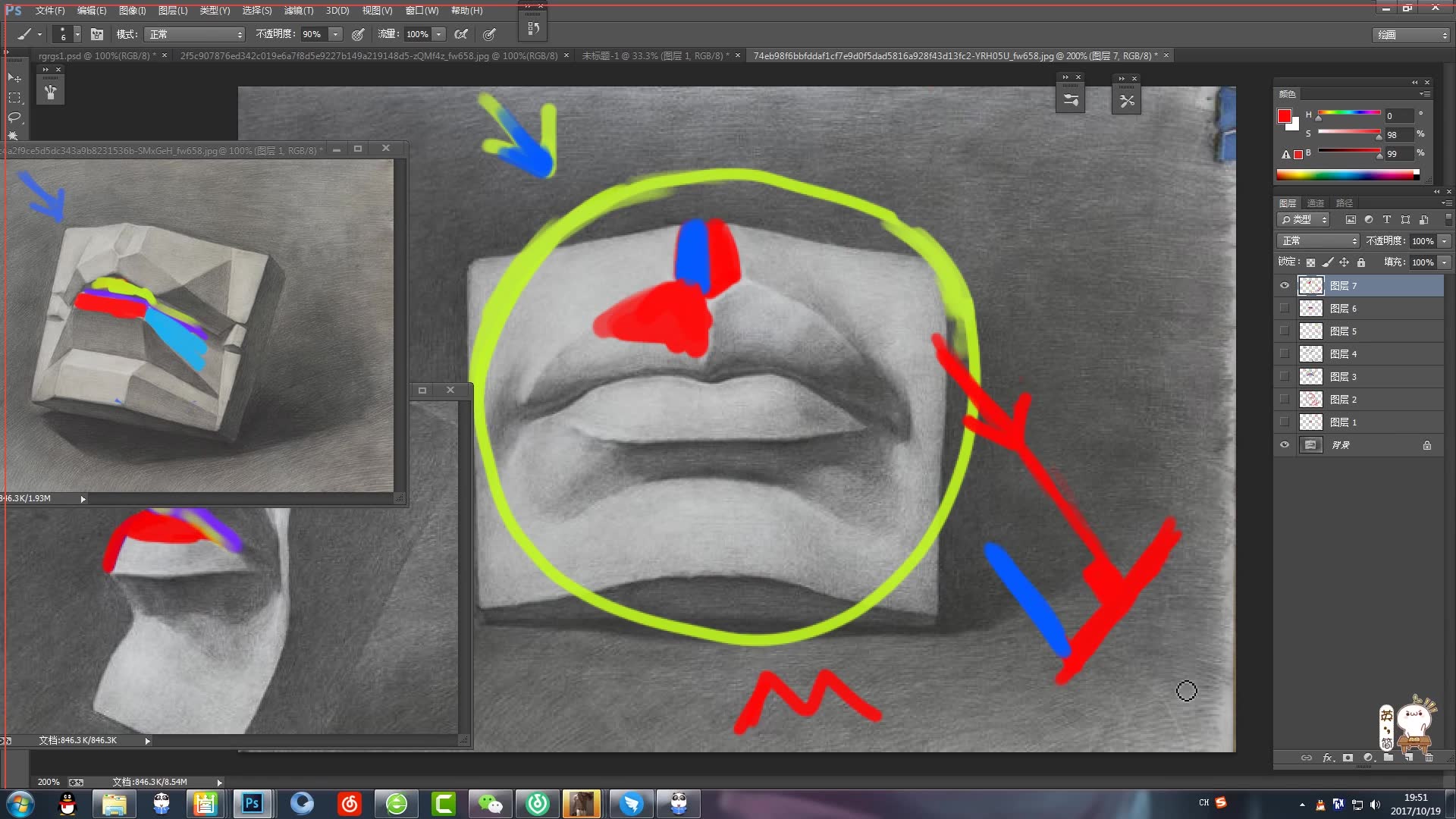Screen dimensions: 1456x819
Task: Click the link layers icon
Action: click(x=1307, y=758)
